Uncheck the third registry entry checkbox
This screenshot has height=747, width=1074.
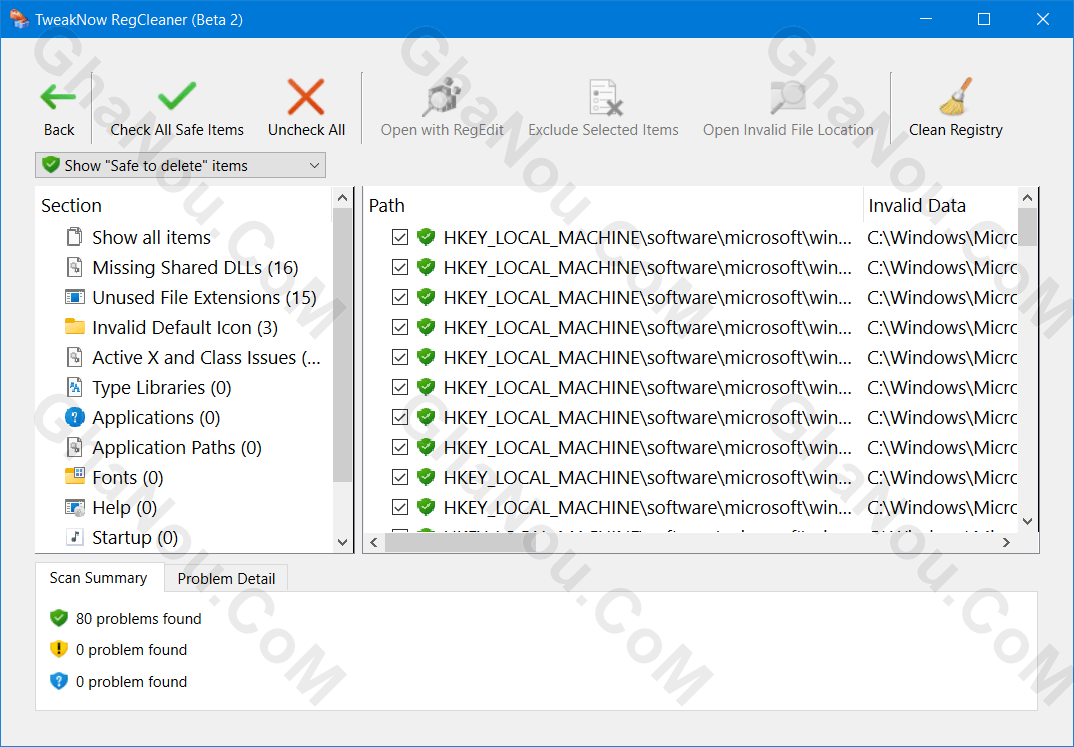point(400,297)
